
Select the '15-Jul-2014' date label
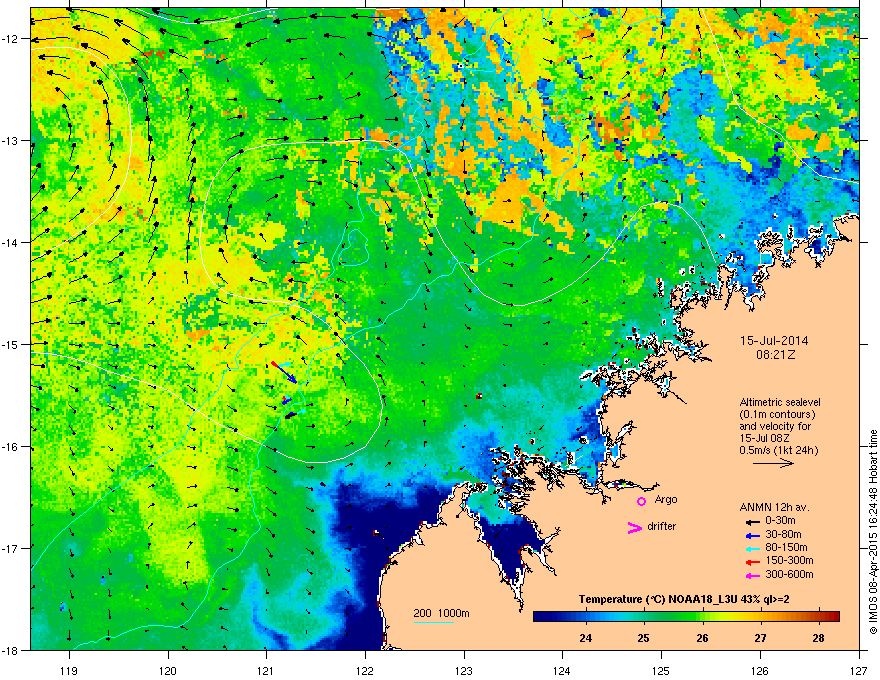(774, 341)
